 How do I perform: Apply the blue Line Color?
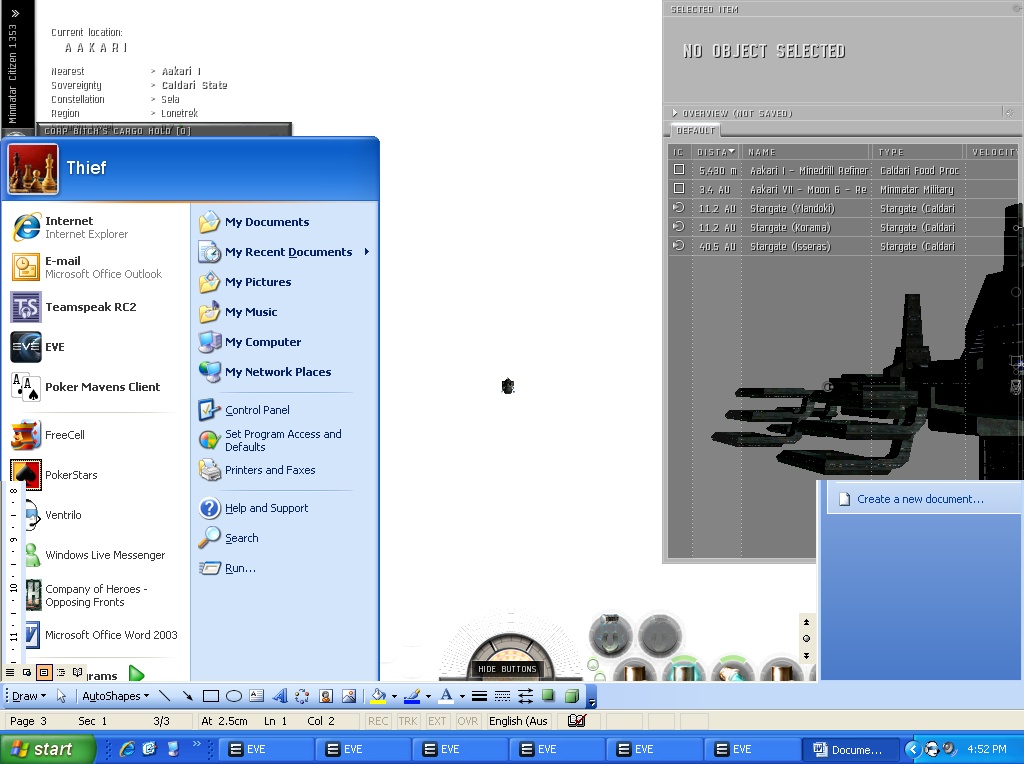pyautogui.click(x=412, y=696)
